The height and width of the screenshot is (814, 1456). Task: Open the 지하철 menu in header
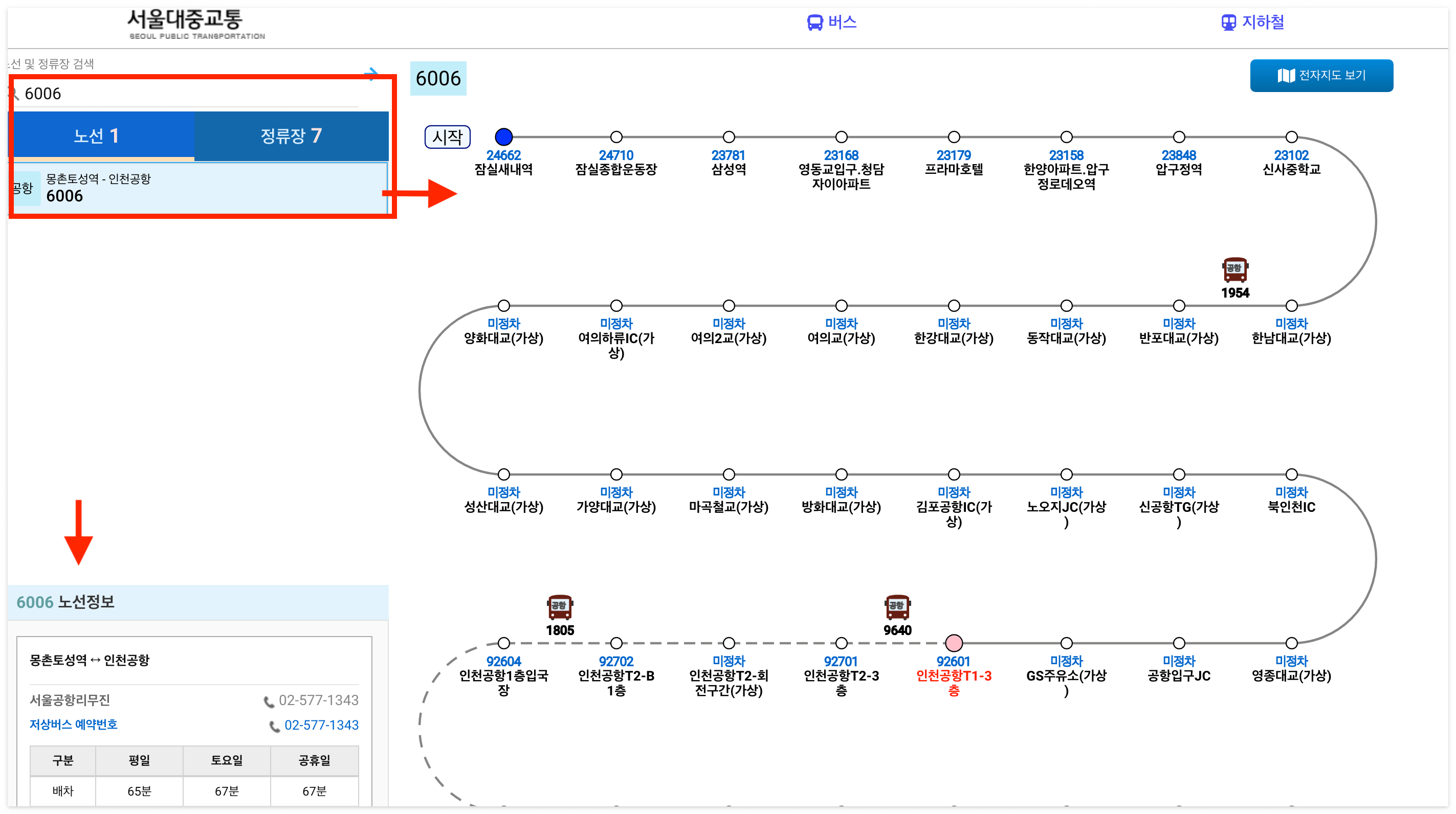(1252, 22)
